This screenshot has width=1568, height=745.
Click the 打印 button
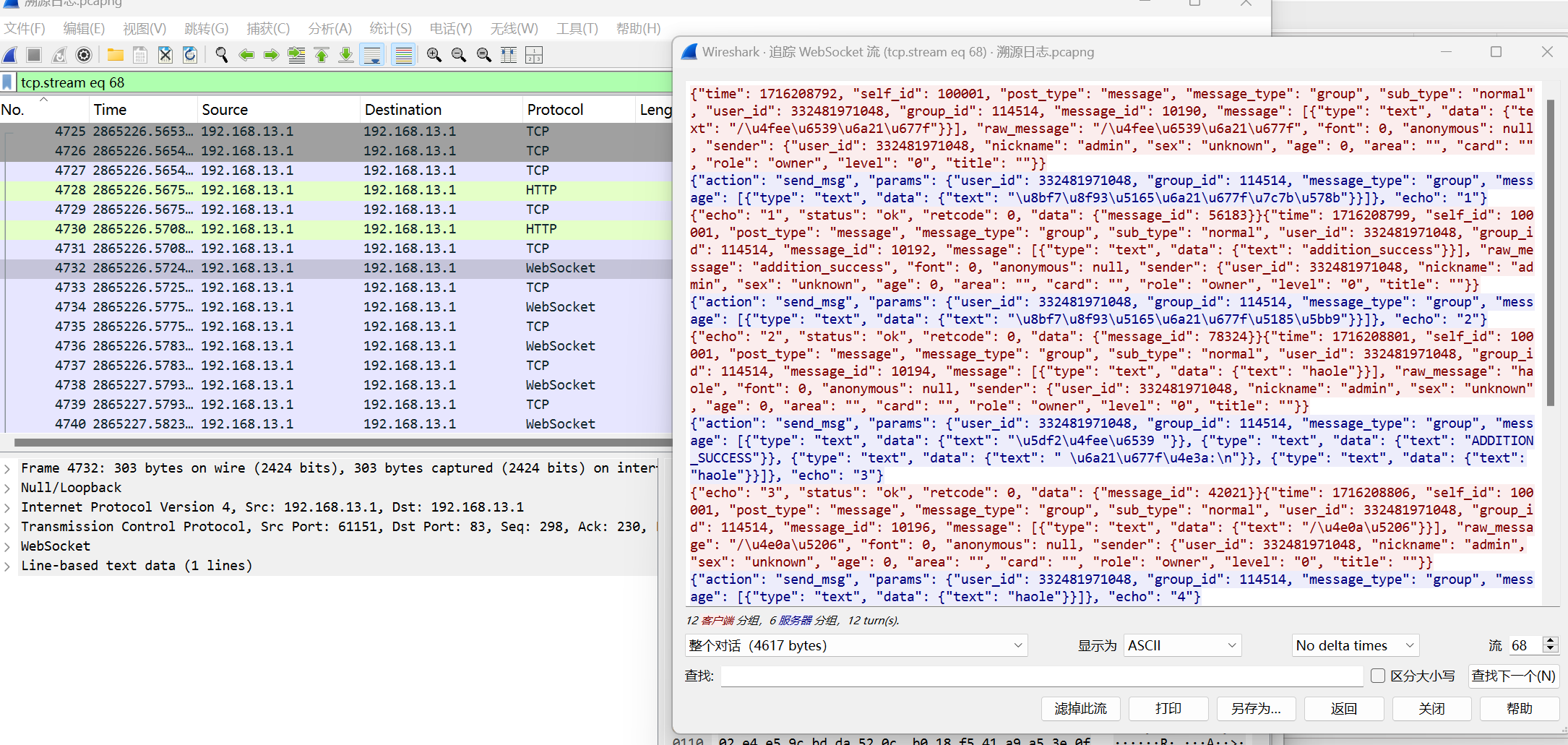(1168, 709)
